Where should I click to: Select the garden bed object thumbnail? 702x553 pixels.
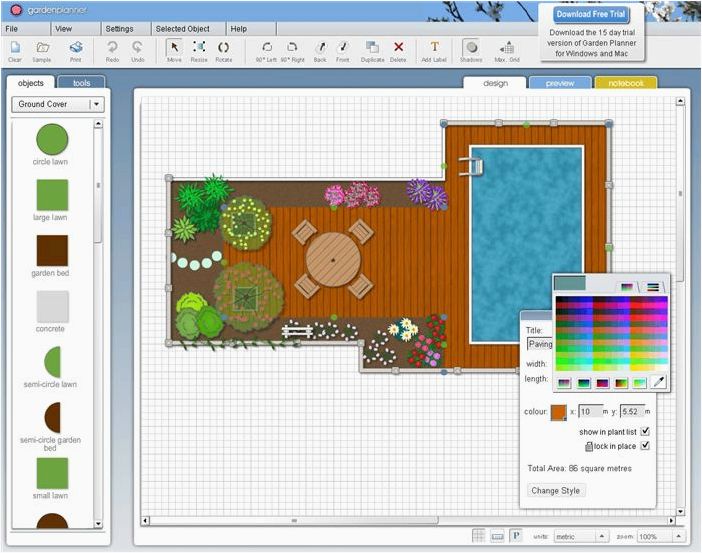click(x=52, y=251)
